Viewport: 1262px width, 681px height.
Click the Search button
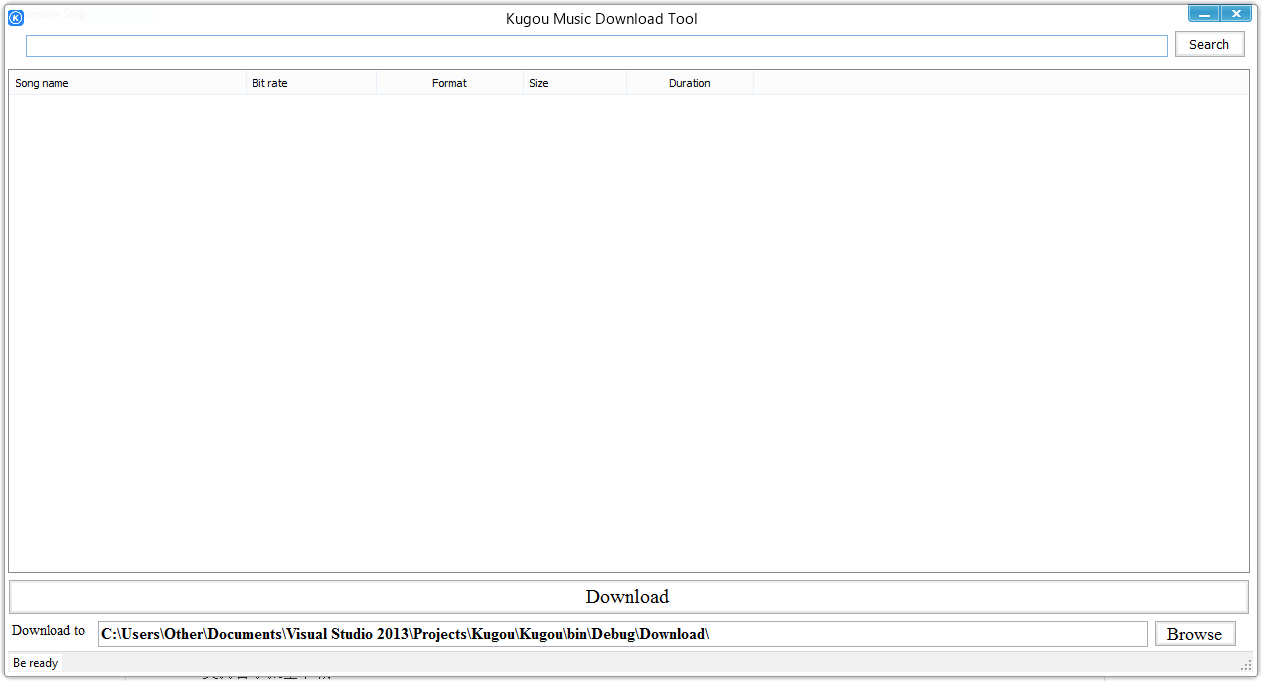(x=1209, y=45)
